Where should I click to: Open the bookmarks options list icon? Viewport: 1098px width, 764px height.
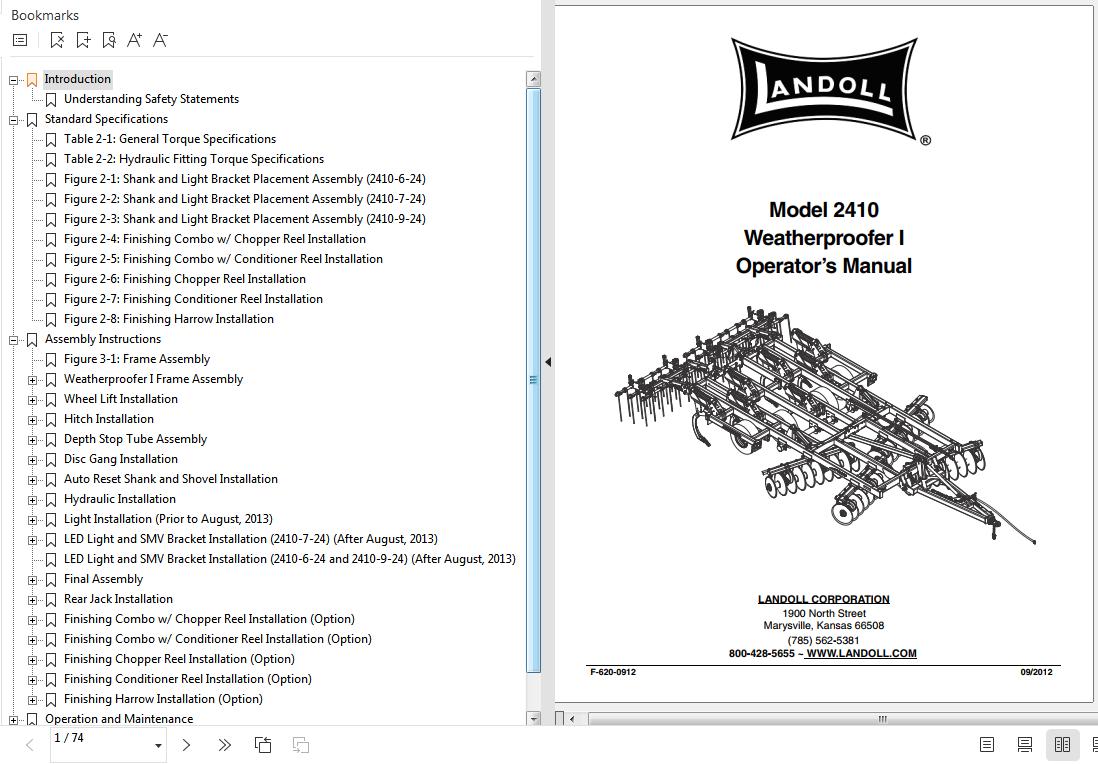click(x=20, y=40)
